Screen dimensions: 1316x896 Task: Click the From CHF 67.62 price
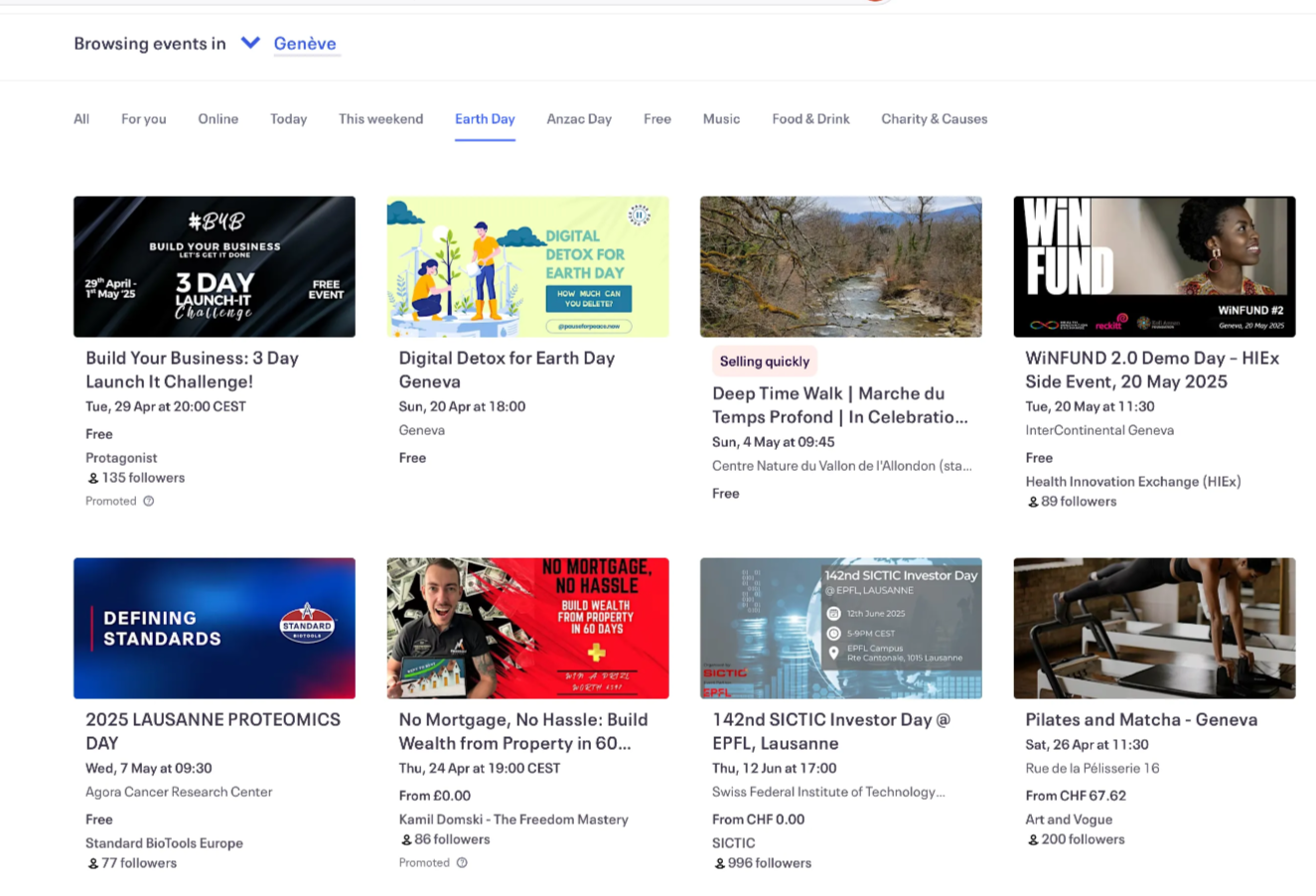coord(1076,796)
